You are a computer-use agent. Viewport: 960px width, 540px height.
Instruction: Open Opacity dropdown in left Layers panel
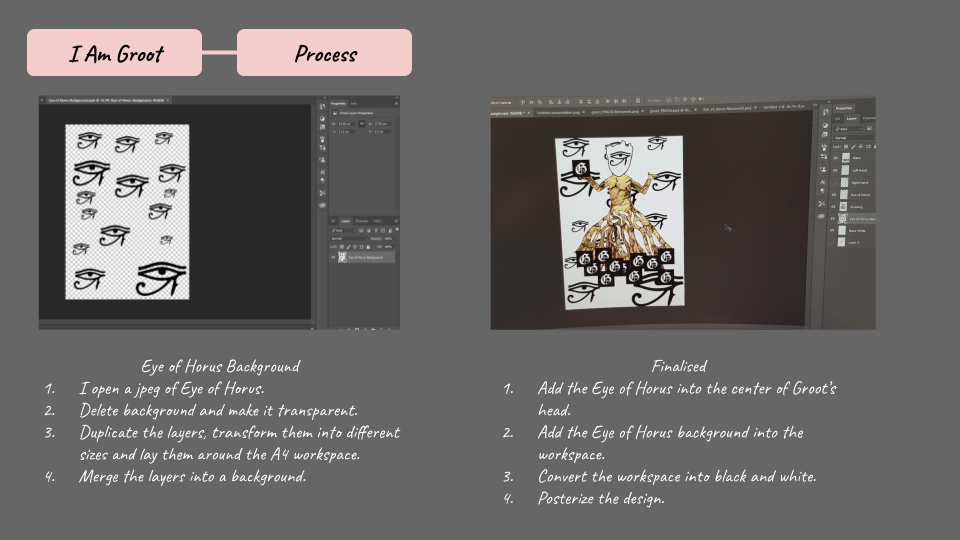pos(396,239)
